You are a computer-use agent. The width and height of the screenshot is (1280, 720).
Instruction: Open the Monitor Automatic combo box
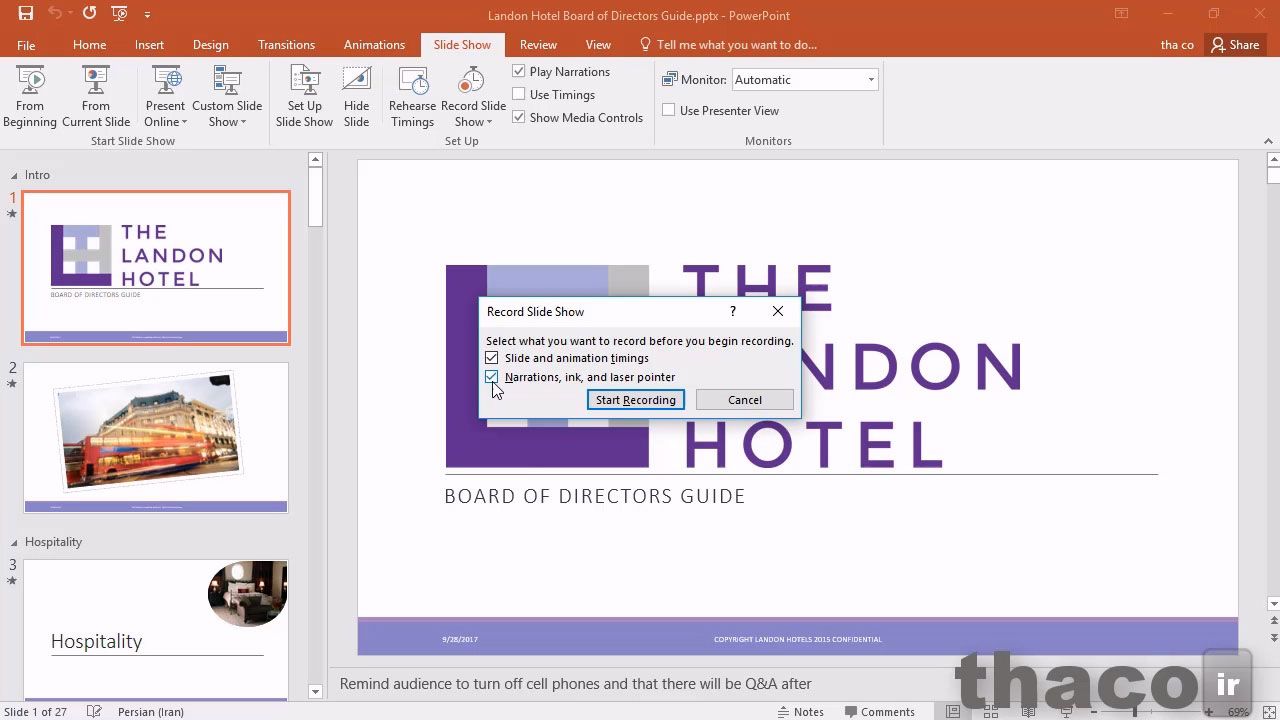click(x=805, y=80)
